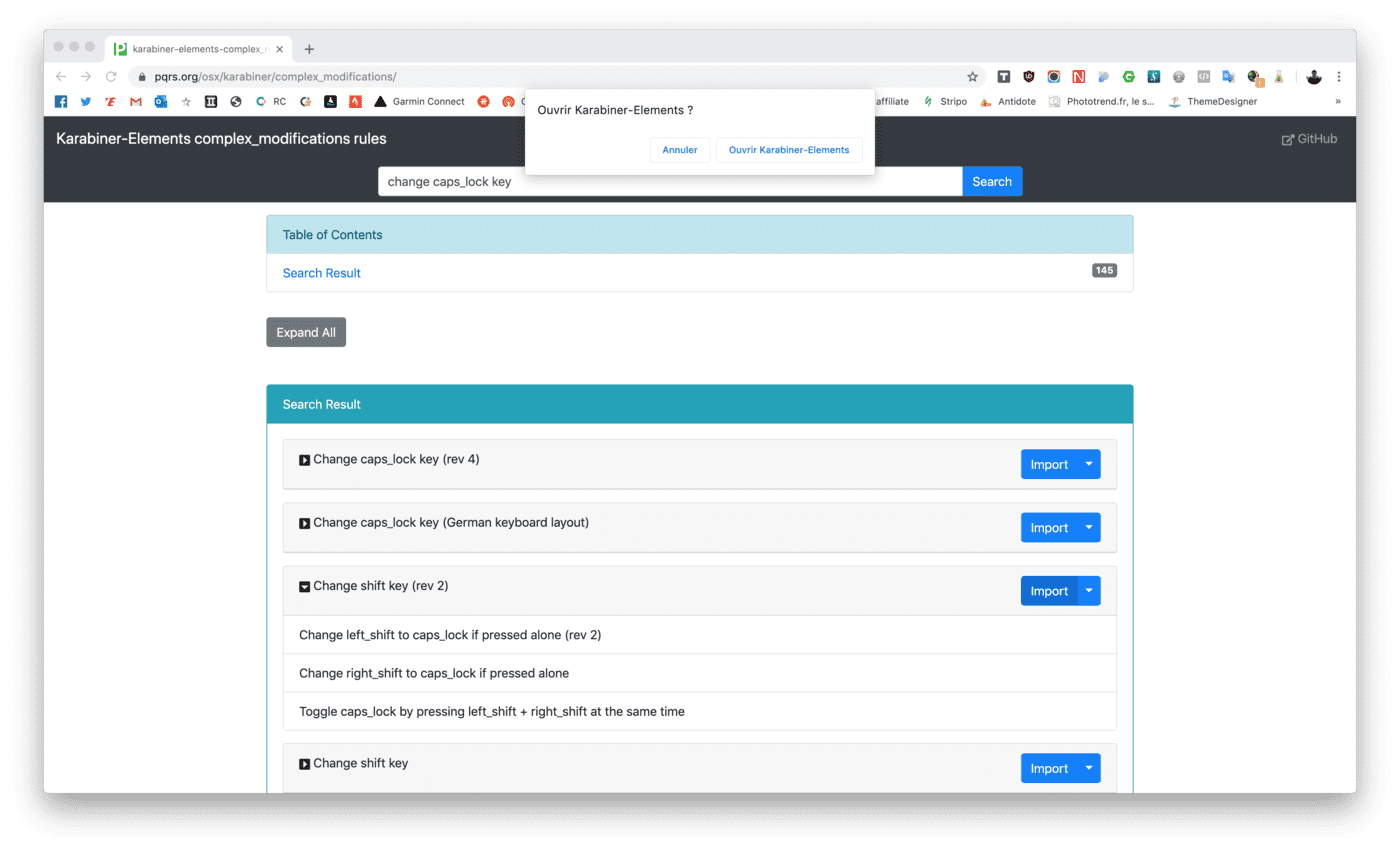Click the Table of Contents header
Image resolution: width=1400 pixels, height=851 pixels.
700,235
